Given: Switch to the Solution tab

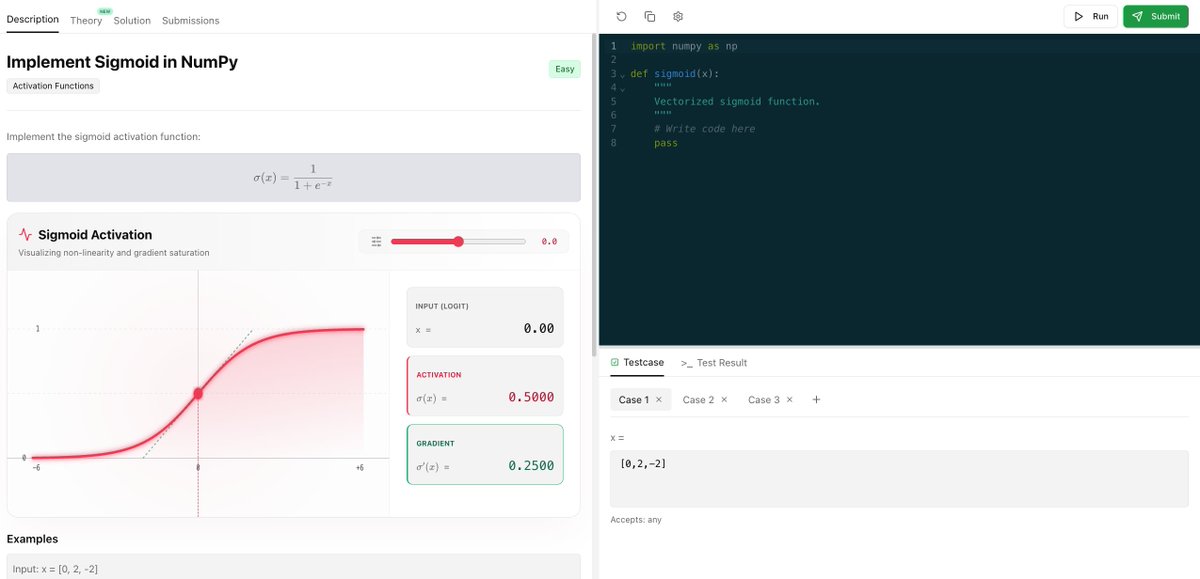Looking at the screenshot, I should (x=132, y=20).
